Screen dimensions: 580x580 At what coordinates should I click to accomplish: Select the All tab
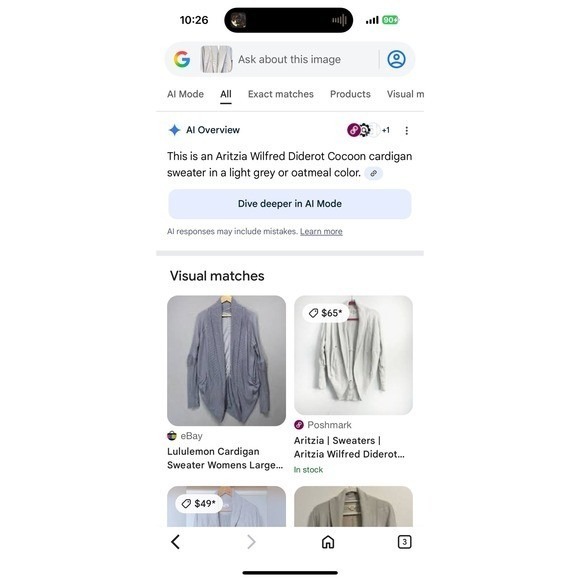click(x=226, y=94)
